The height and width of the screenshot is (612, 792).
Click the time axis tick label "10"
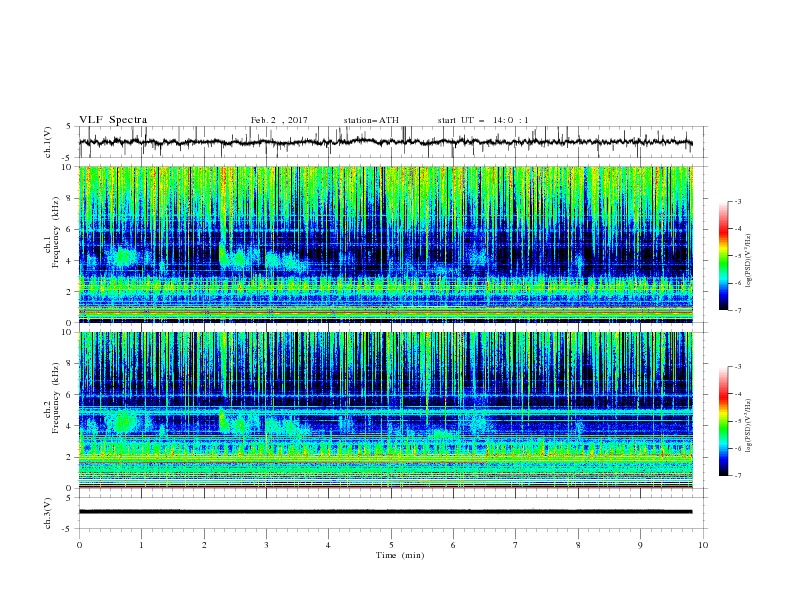703,545
